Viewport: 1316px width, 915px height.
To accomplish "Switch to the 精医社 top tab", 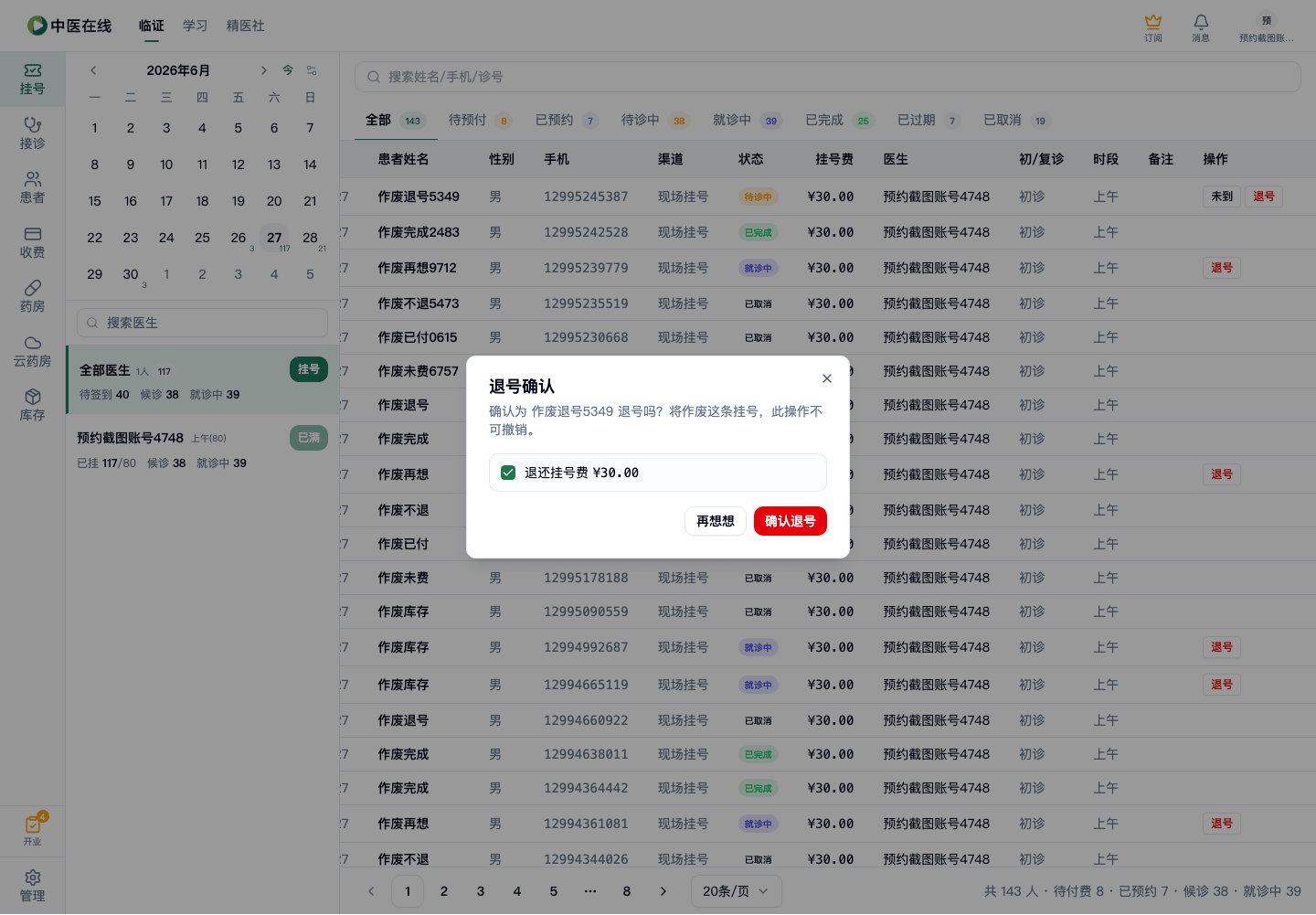I will [x=246, y=26].
